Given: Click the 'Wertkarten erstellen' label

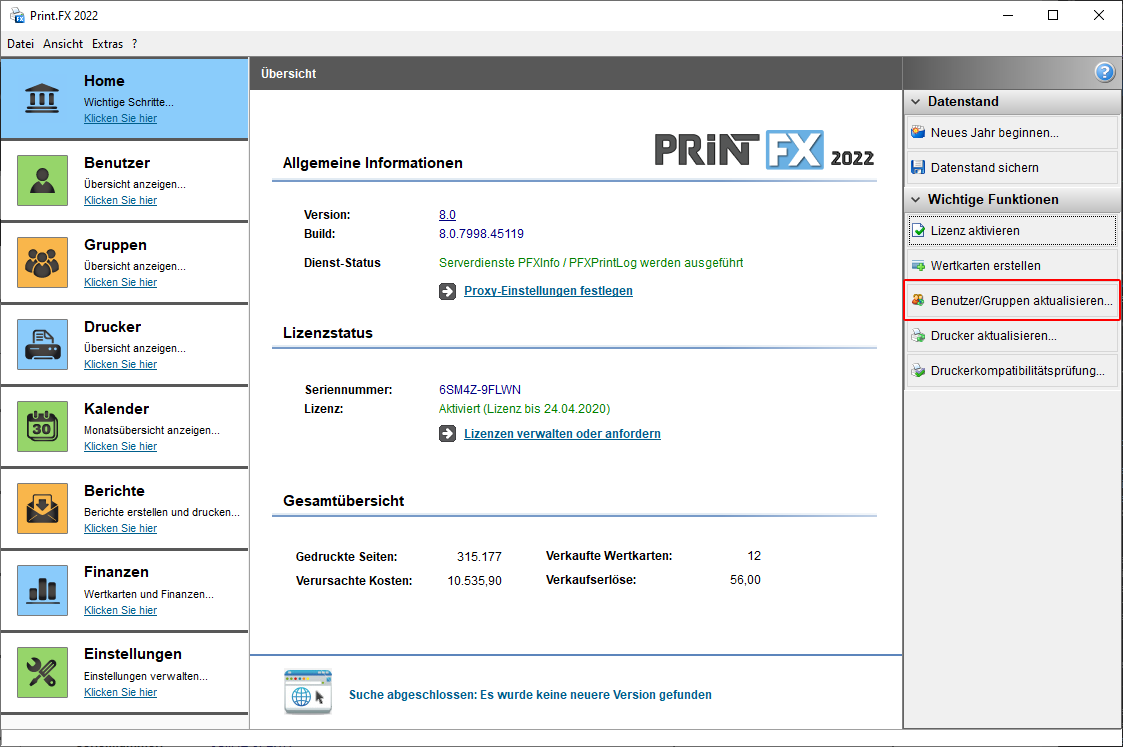Looking at the screenshot, I should (x=985, y=266).
